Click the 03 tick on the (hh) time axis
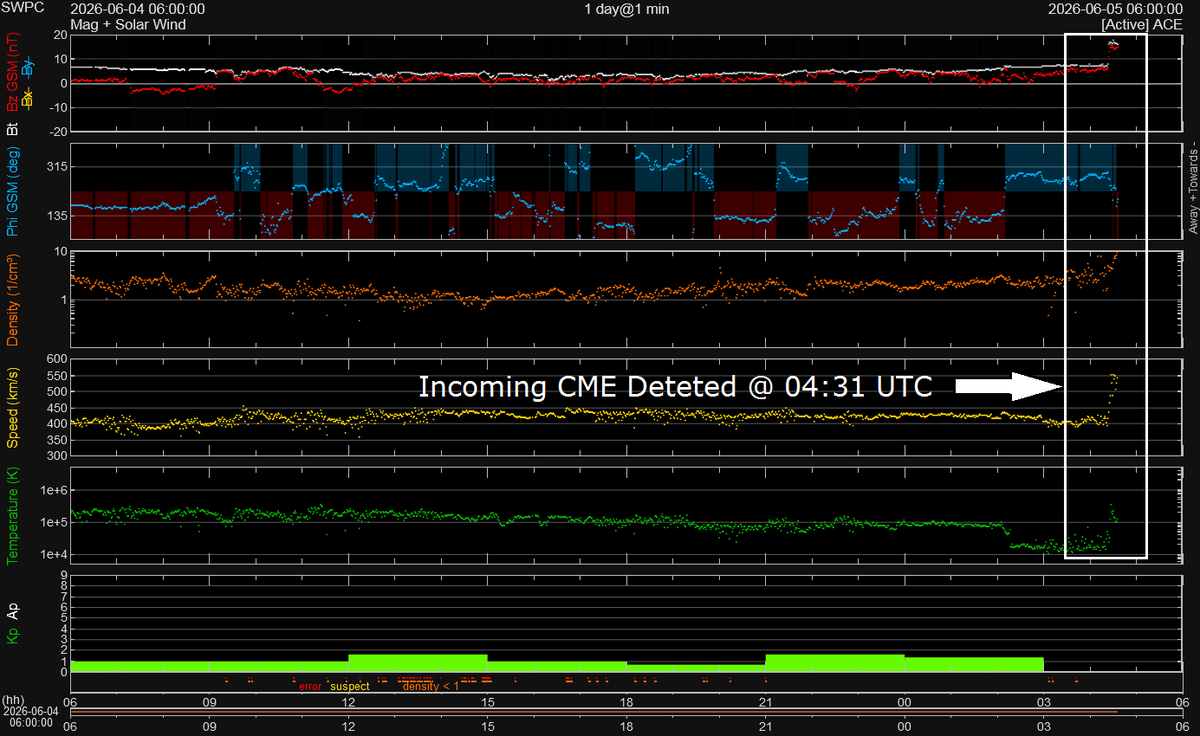 click(x=1043, y=702)
